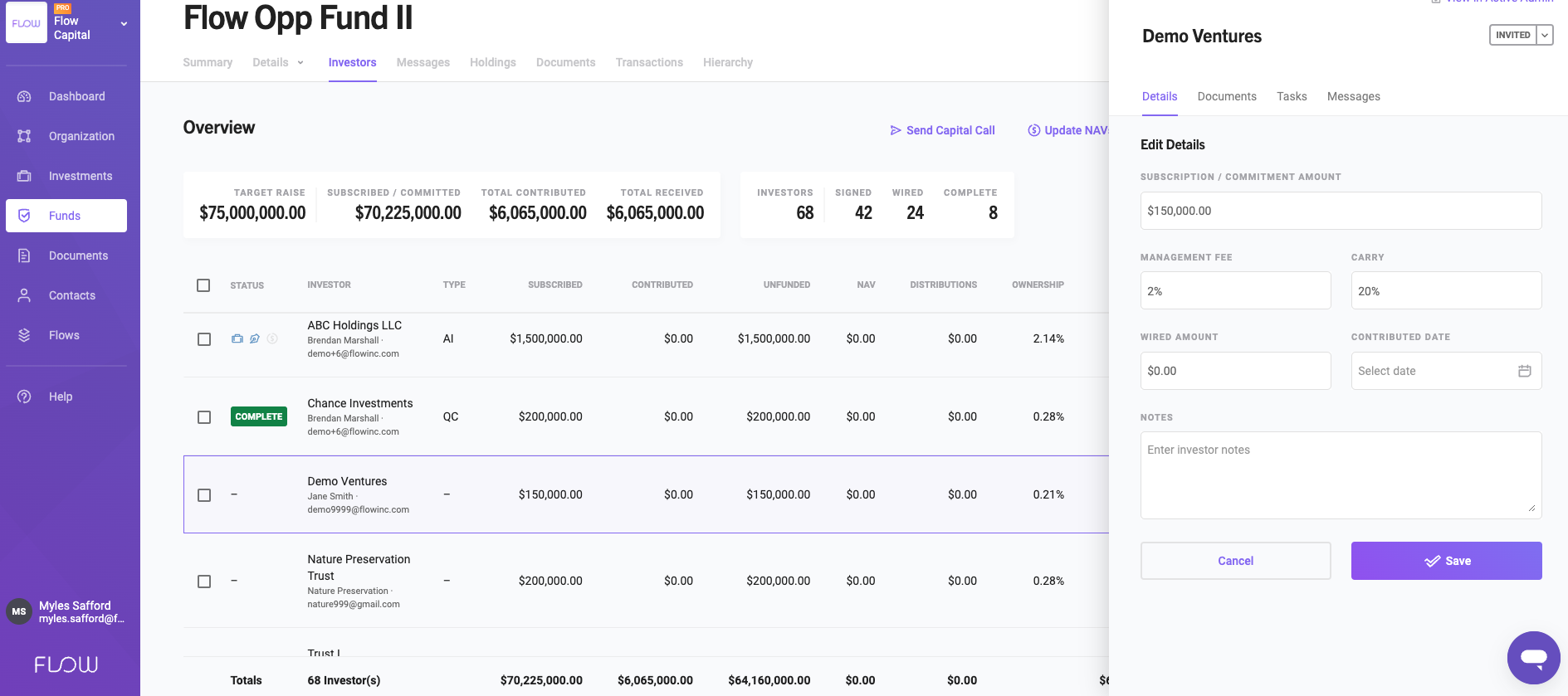1568x696 pixels.
Task: Expand the Flow Capital organization switcher
Action: pyautogui.click(x=125, y=24)
